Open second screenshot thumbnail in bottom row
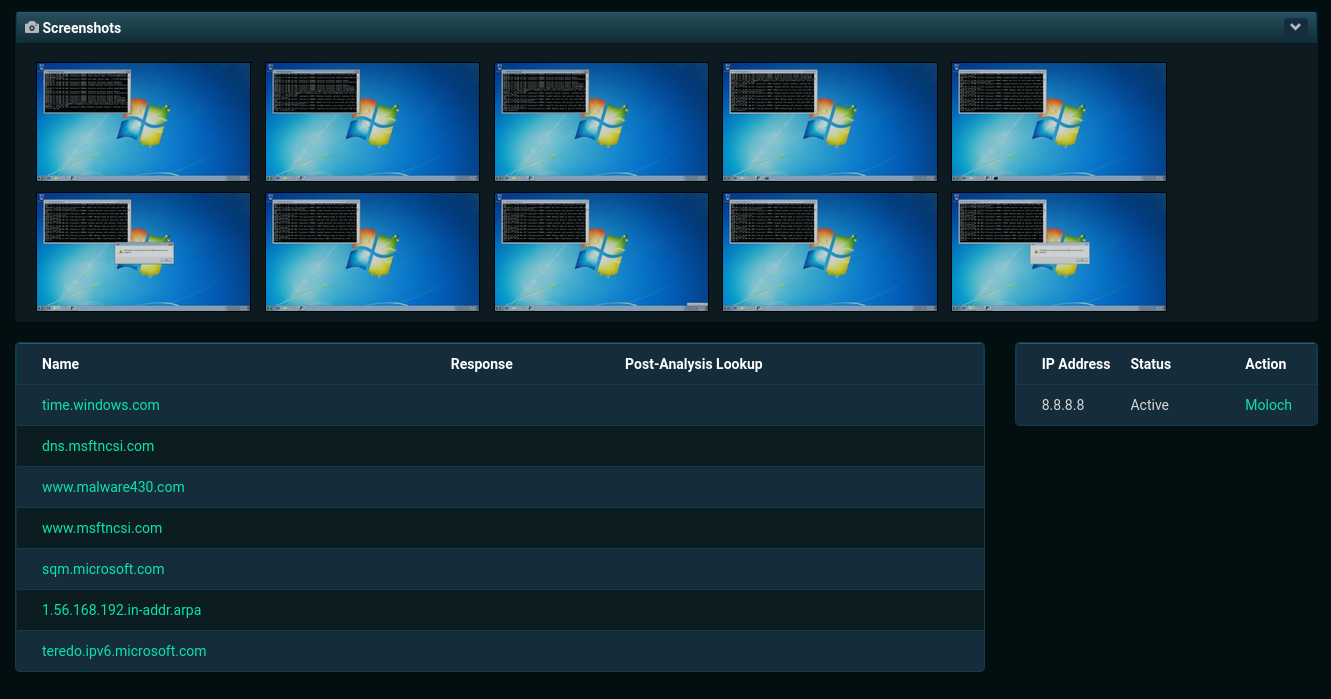The image size is (1331, 699). click(372, 252)
